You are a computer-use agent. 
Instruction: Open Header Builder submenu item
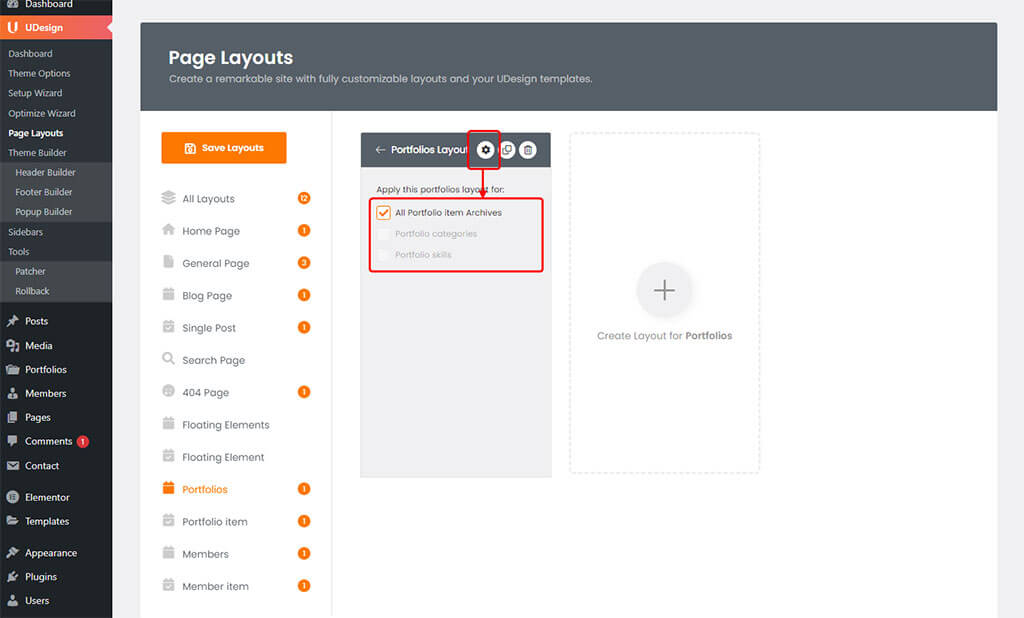tap(44, 172)
